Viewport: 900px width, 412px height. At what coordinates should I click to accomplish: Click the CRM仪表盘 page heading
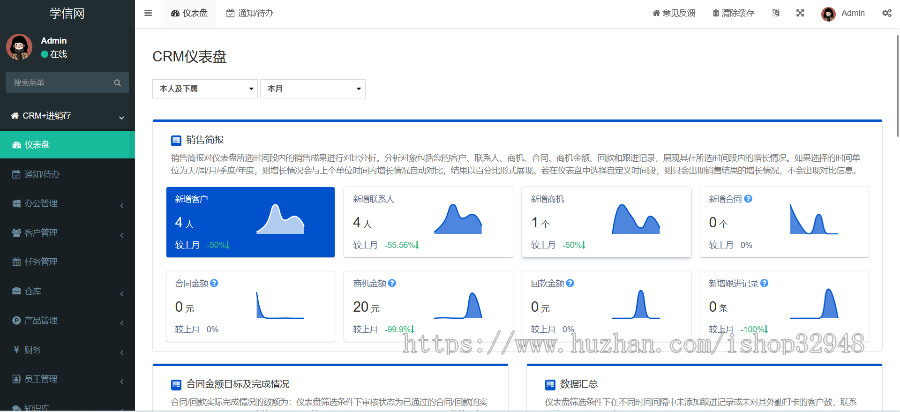[x=189, y=57]
